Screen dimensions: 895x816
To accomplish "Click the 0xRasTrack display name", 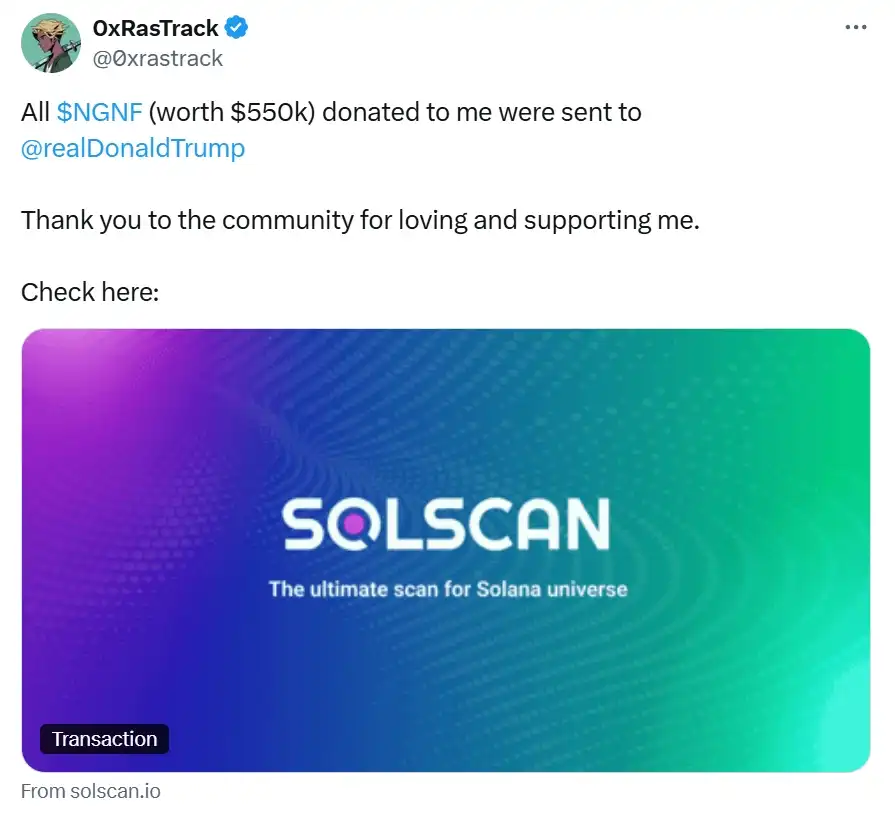I will point(155,28).
